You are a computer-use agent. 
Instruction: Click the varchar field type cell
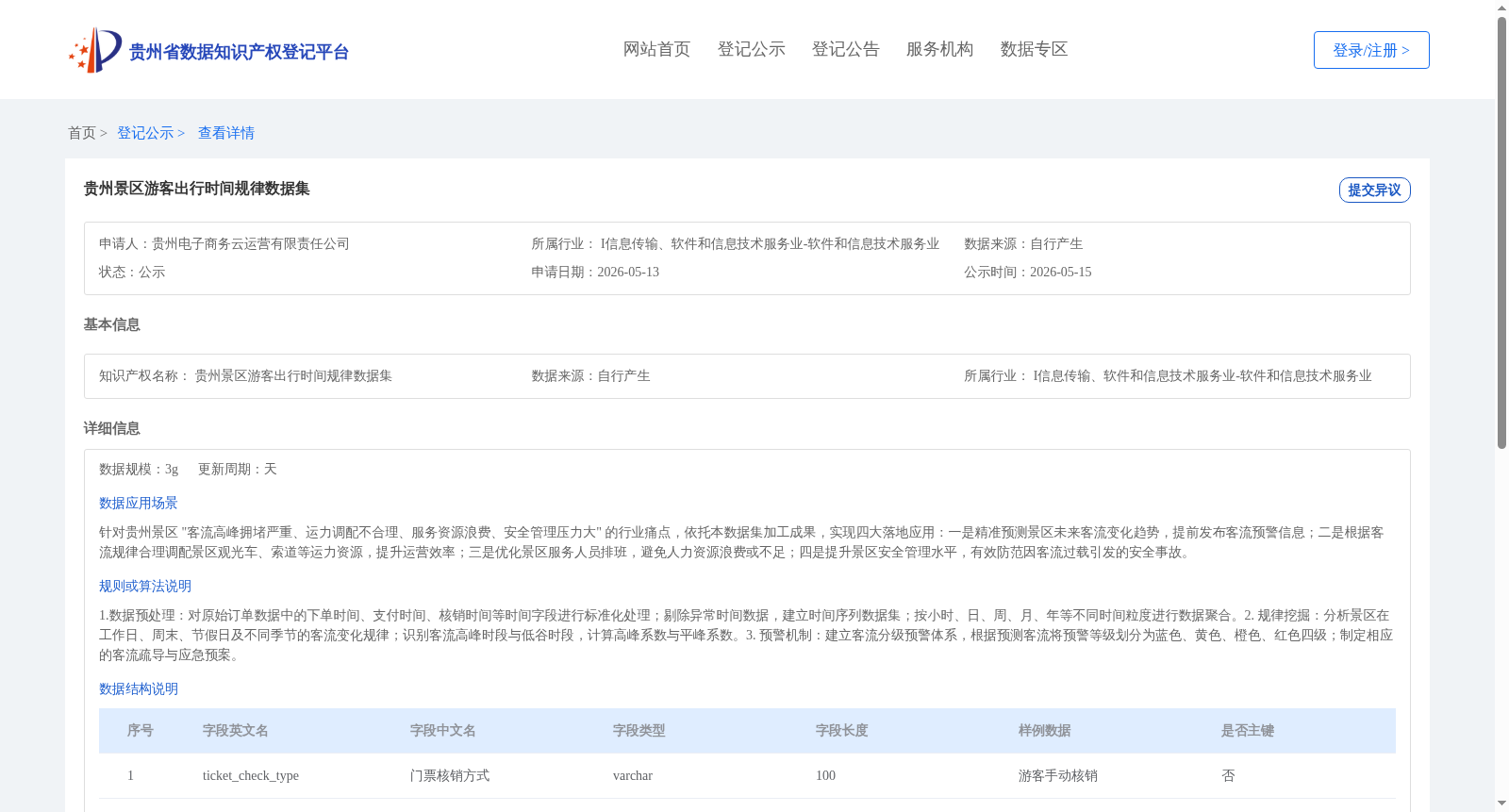633,775
